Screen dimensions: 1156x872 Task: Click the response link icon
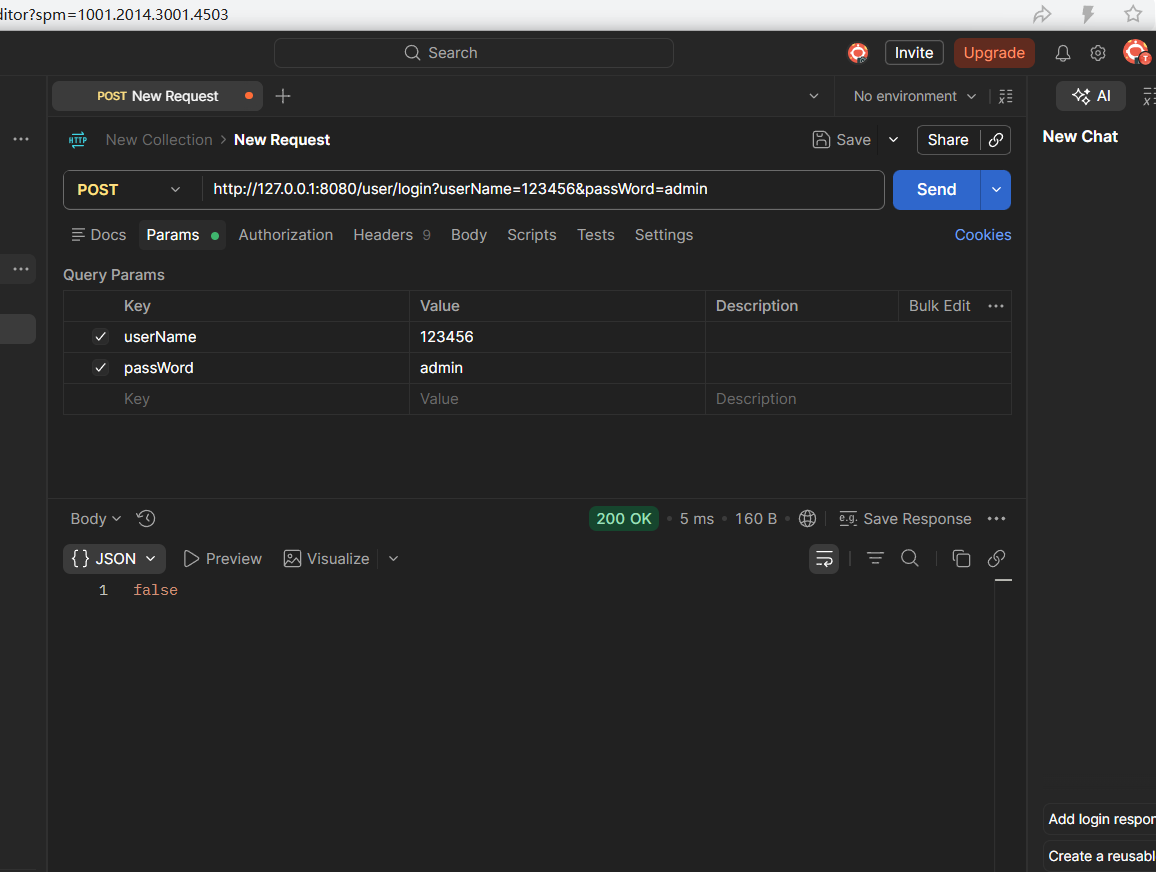coord(996,559)
